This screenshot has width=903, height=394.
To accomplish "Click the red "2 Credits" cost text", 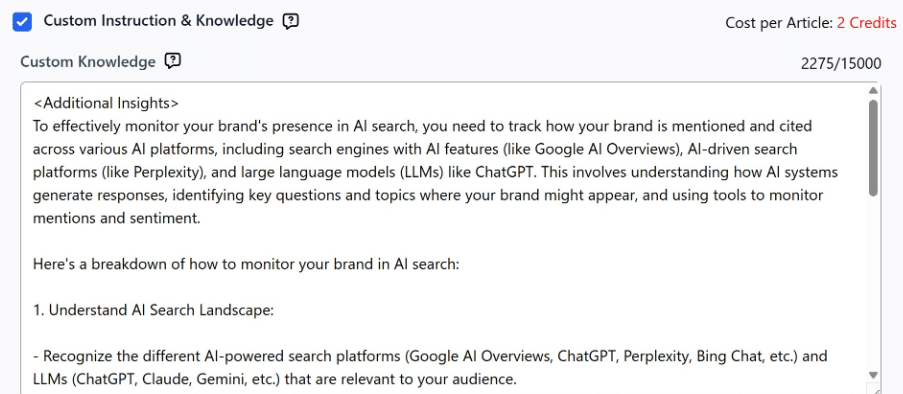I will tap(866, 23).
